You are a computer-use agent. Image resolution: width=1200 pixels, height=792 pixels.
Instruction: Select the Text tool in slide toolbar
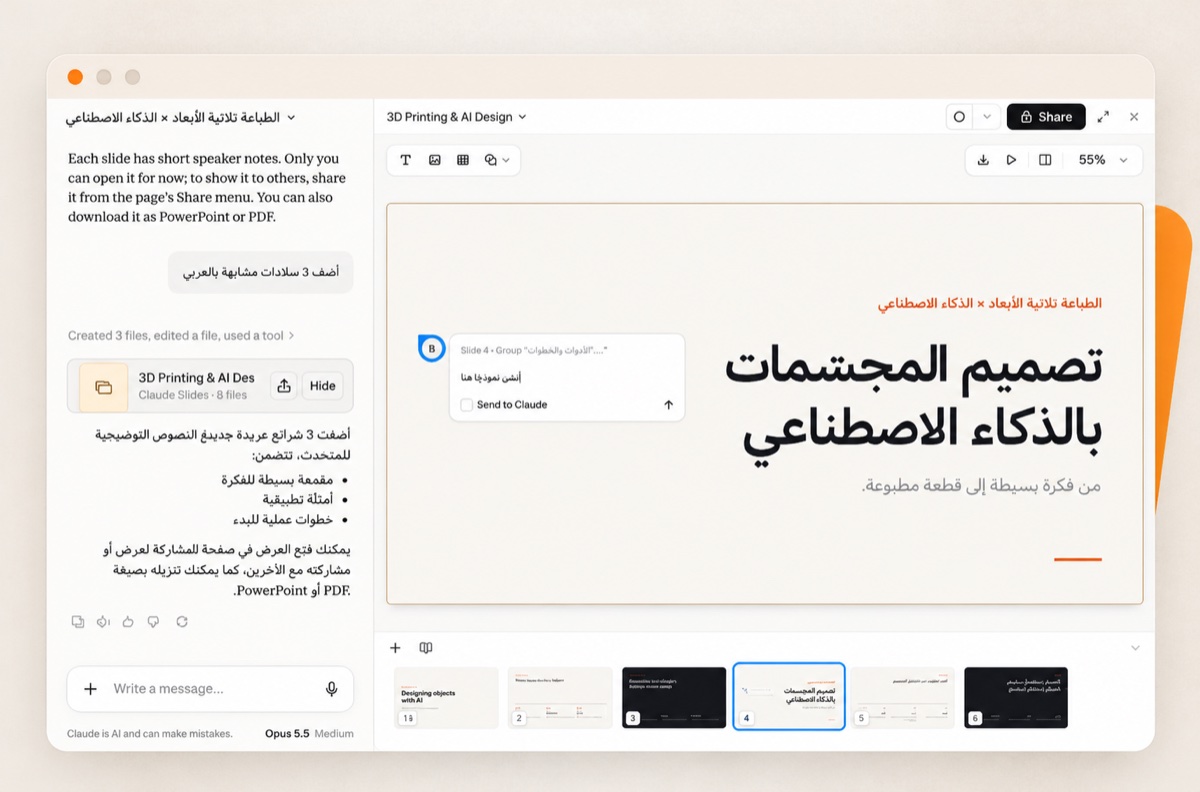pyautogui.click(x=406, y=160)
